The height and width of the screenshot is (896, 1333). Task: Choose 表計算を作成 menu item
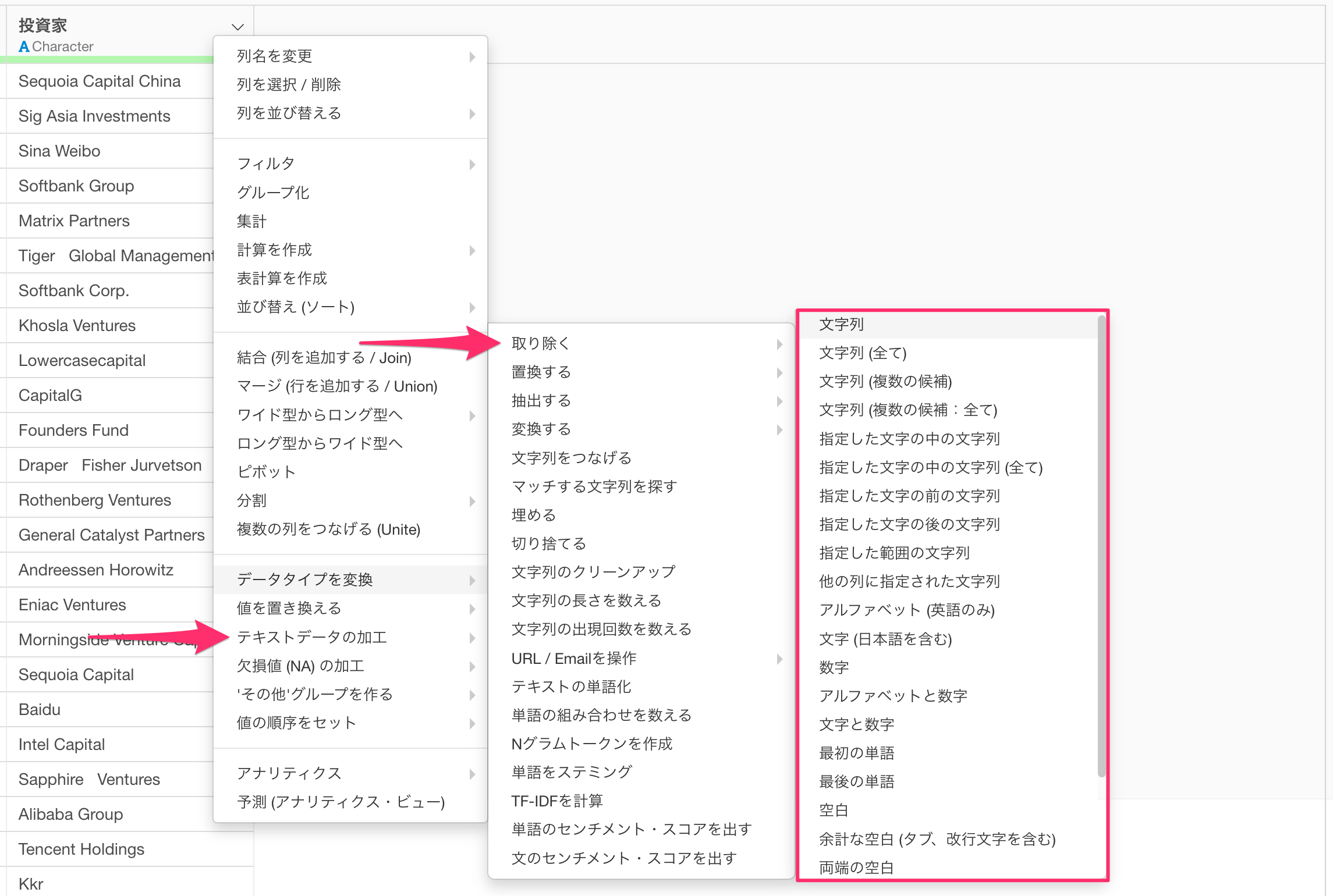point(350,278)
